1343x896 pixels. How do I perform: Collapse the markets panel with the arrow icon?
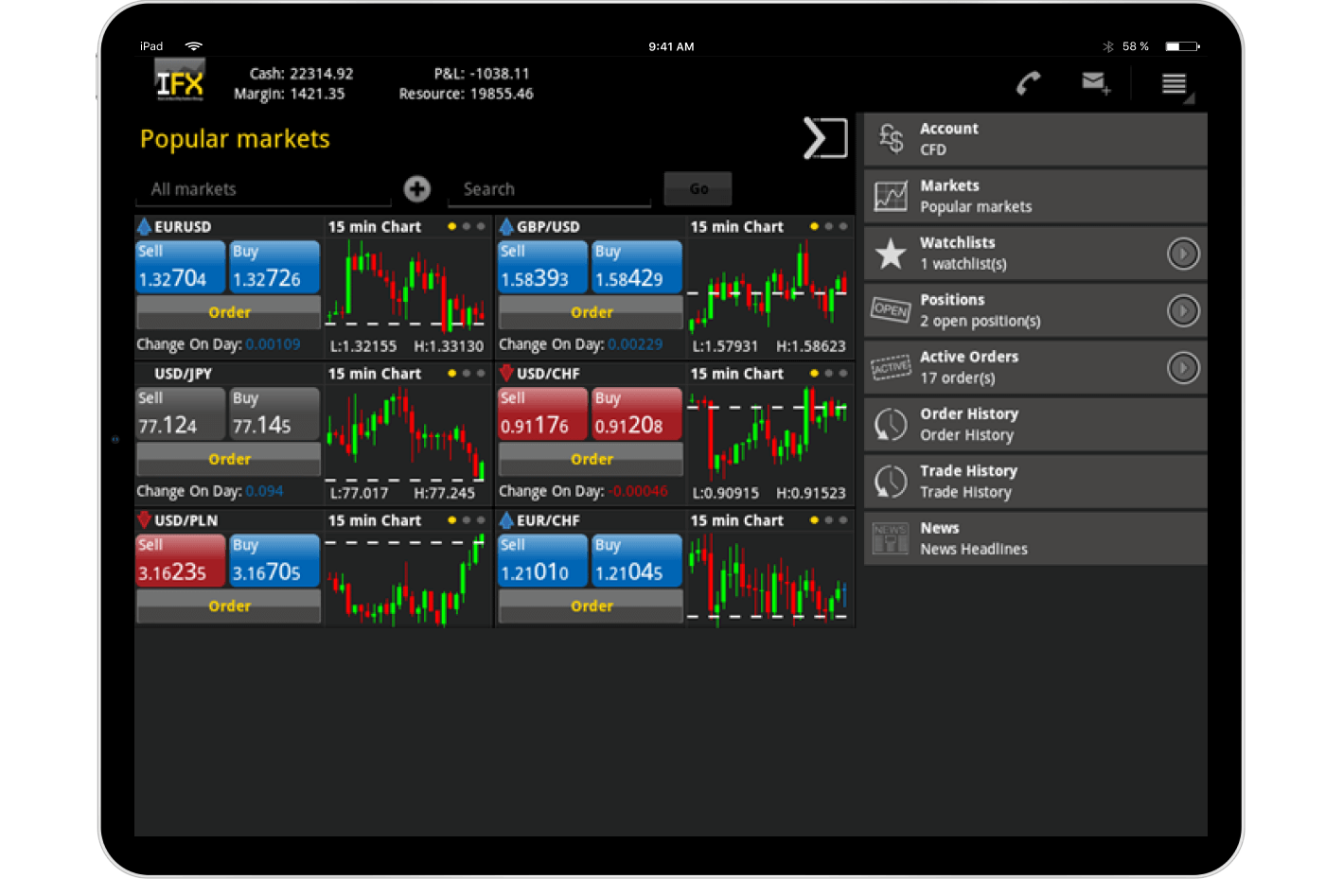pyautogui.click(x=824, y=138)
